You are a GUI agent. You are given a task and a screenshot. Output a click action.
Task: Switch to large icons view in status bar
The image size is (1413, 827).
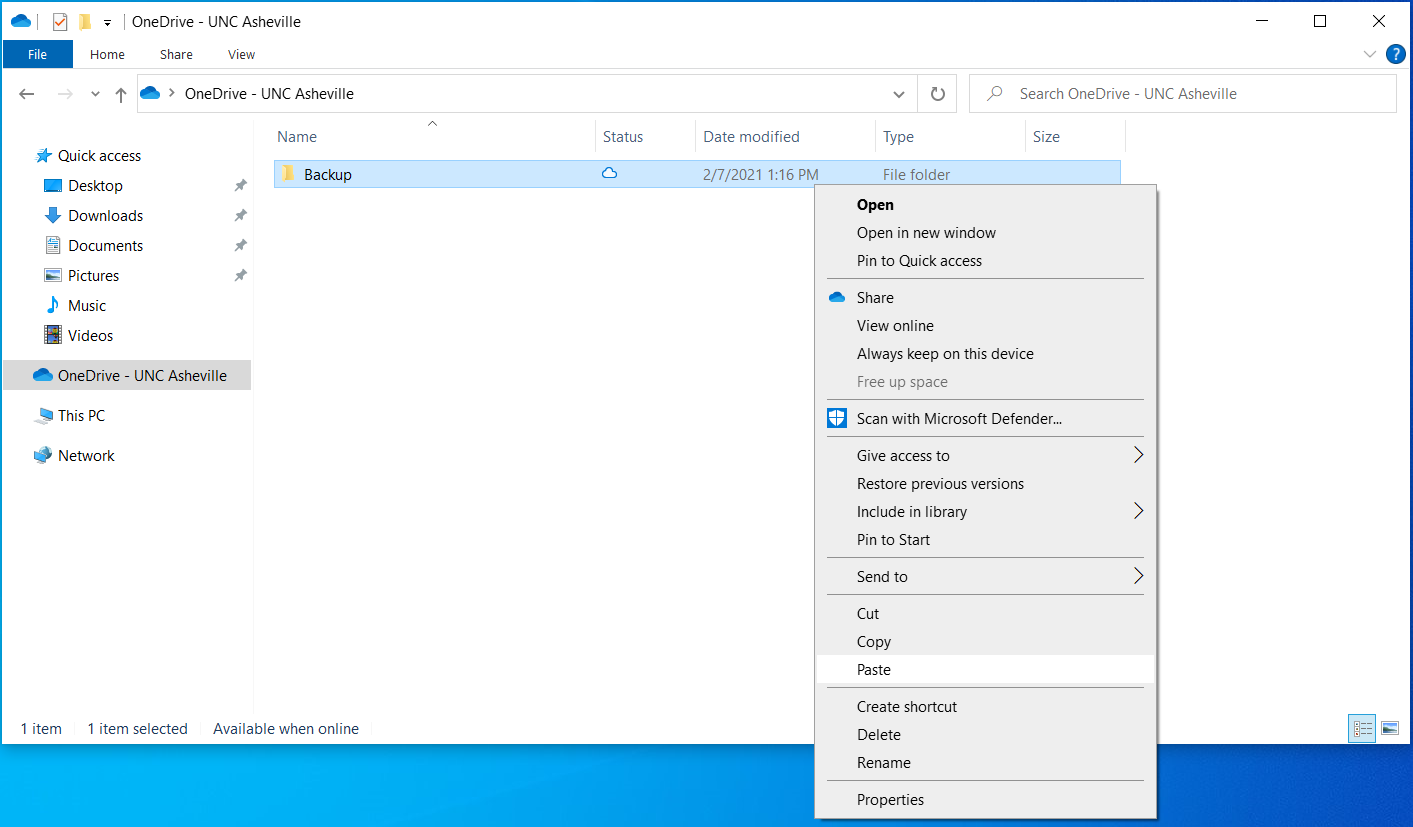[x=1389, y=729]
